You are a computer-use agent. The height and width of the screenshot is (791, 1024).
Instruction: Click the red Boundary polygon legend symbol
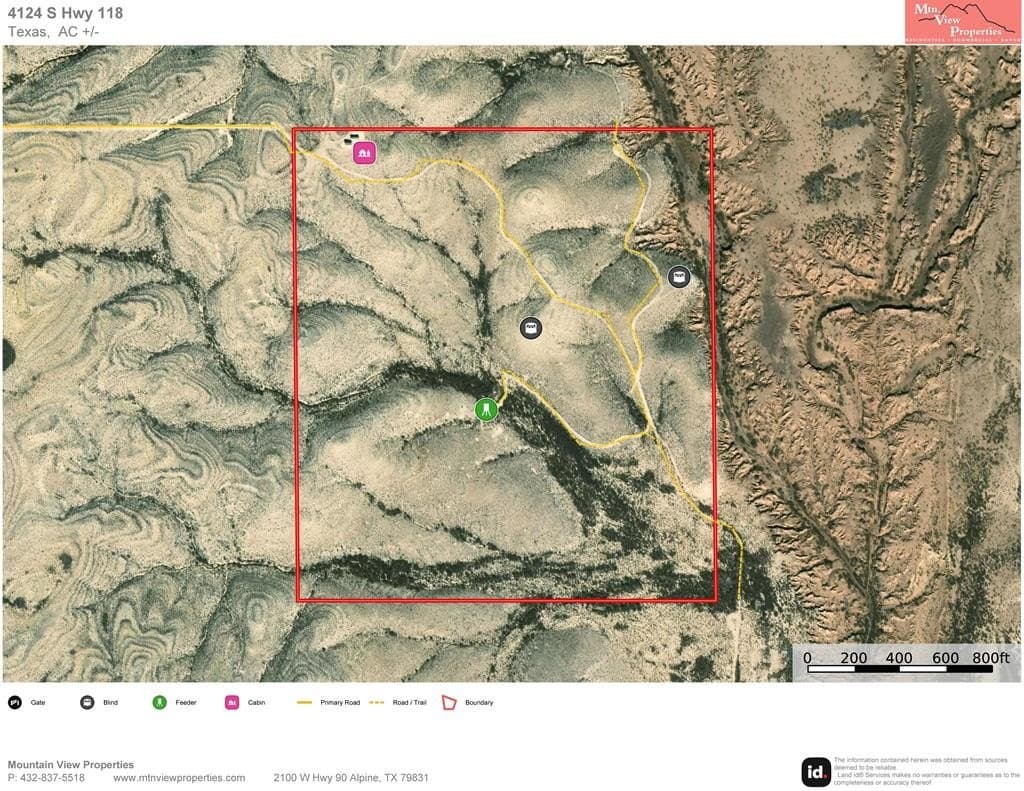click(x=449, y=702)
